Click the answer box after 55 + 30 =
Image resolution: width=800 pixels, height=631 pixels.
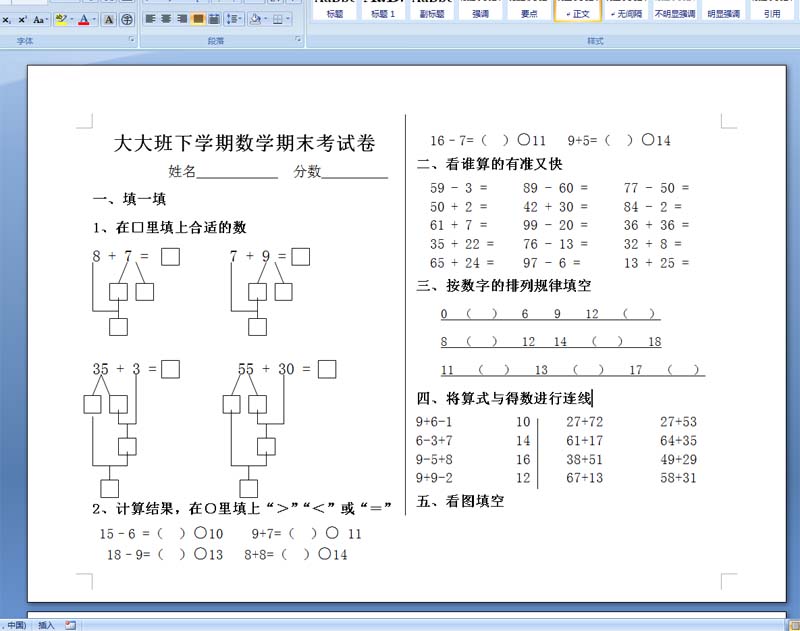coord(327,369)
